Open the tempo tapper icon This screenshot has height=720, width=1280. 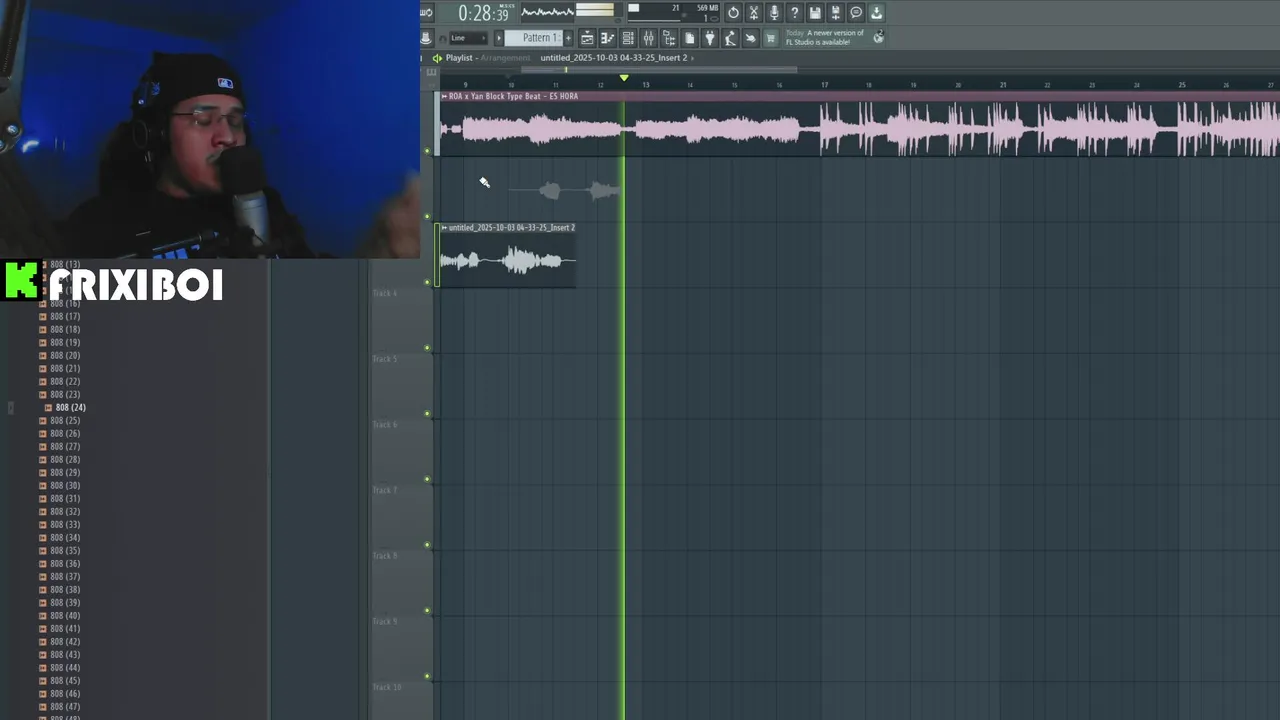[730, 38]
